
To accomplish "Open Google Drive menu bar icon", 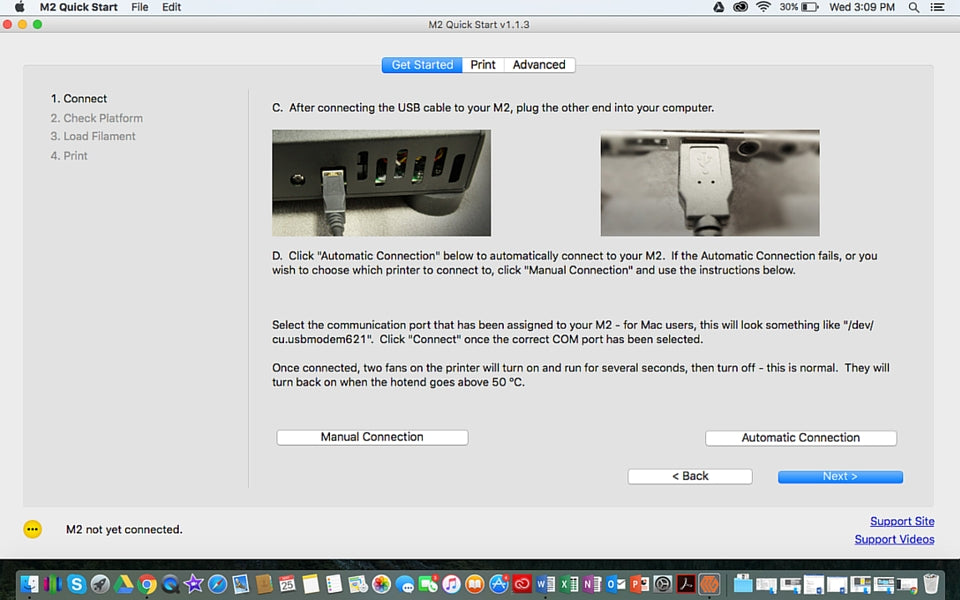I will pos(718,7).
